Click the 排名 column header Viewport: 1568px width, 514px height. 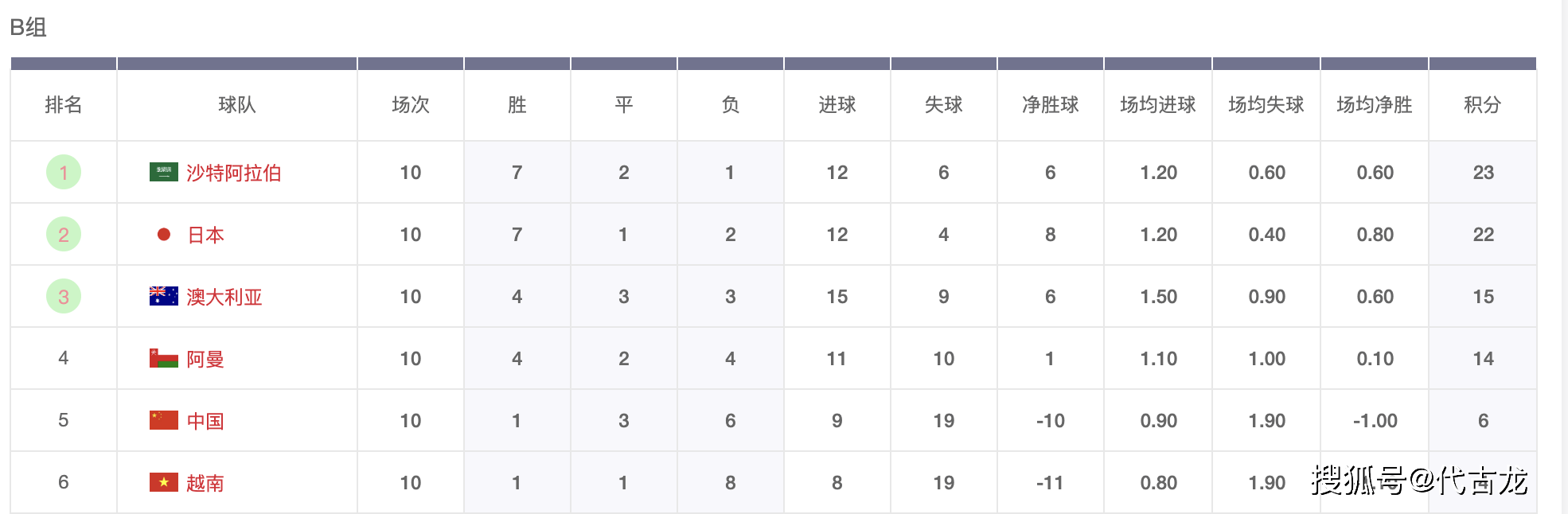click(x=64, y=104)
